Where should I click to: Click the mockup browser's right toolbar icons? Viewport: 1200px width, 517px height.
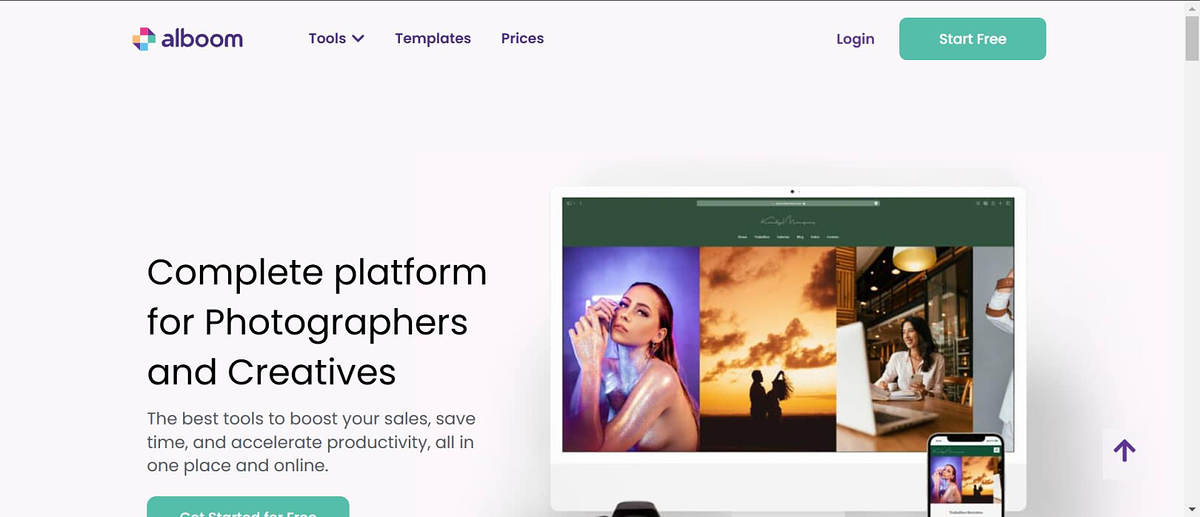click(995, 203)
